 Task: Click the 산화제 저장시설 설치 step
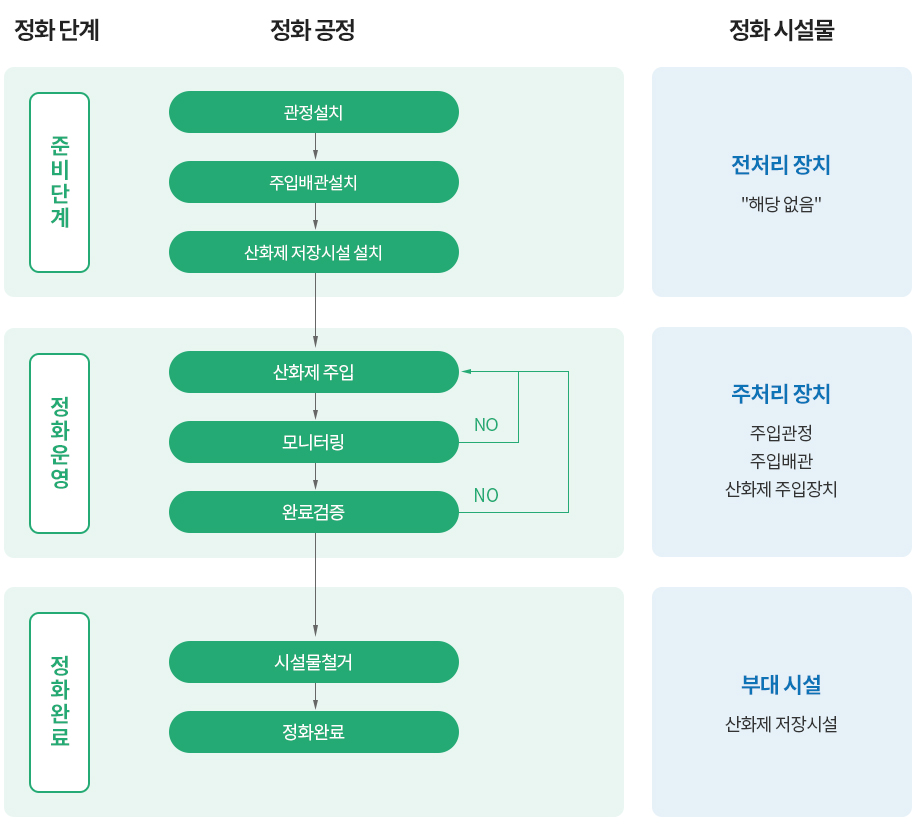tap(314, 252)
